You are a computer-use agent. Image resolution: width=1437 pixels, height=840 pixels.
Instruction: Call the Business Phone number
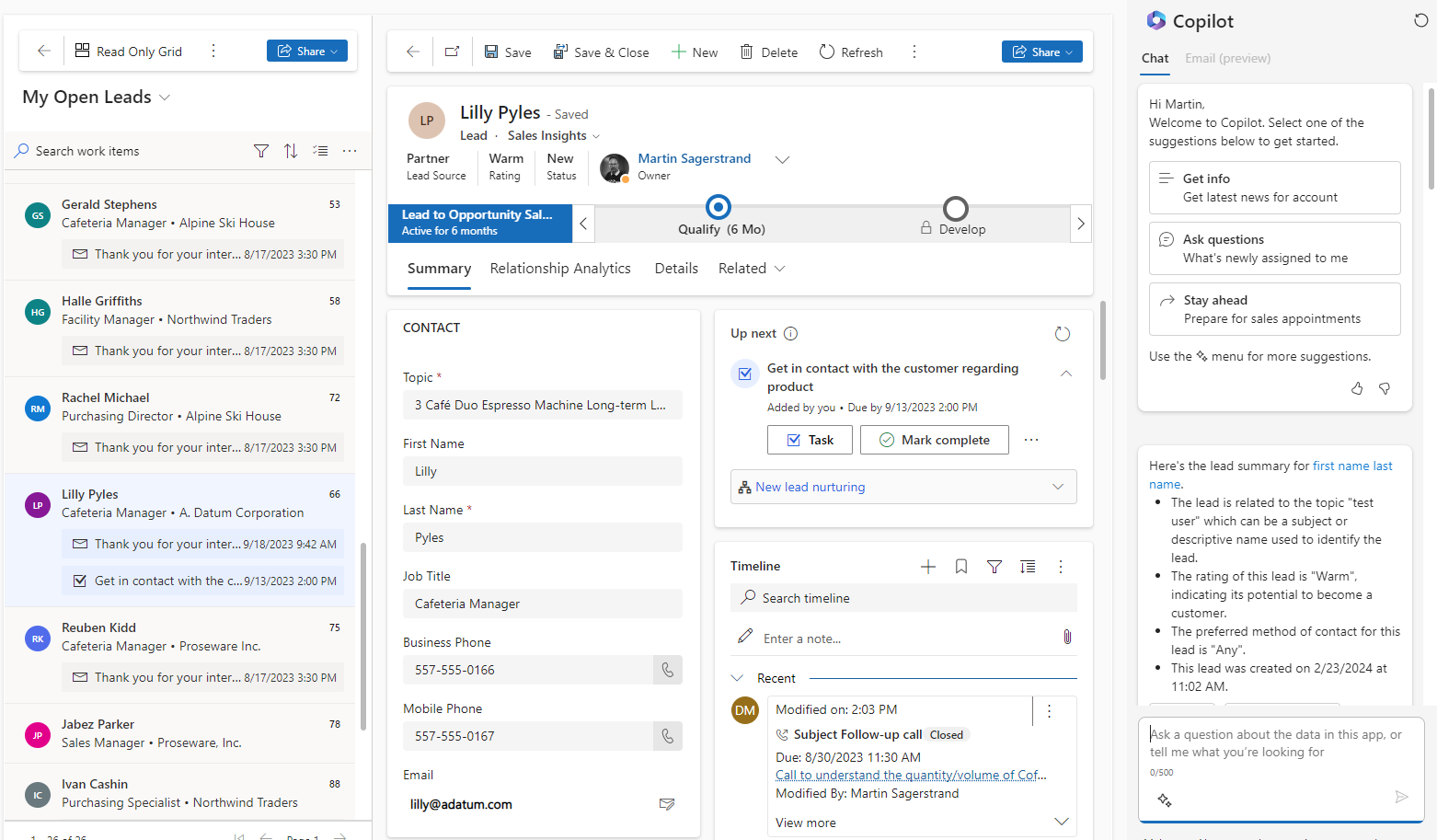(668, 670)
